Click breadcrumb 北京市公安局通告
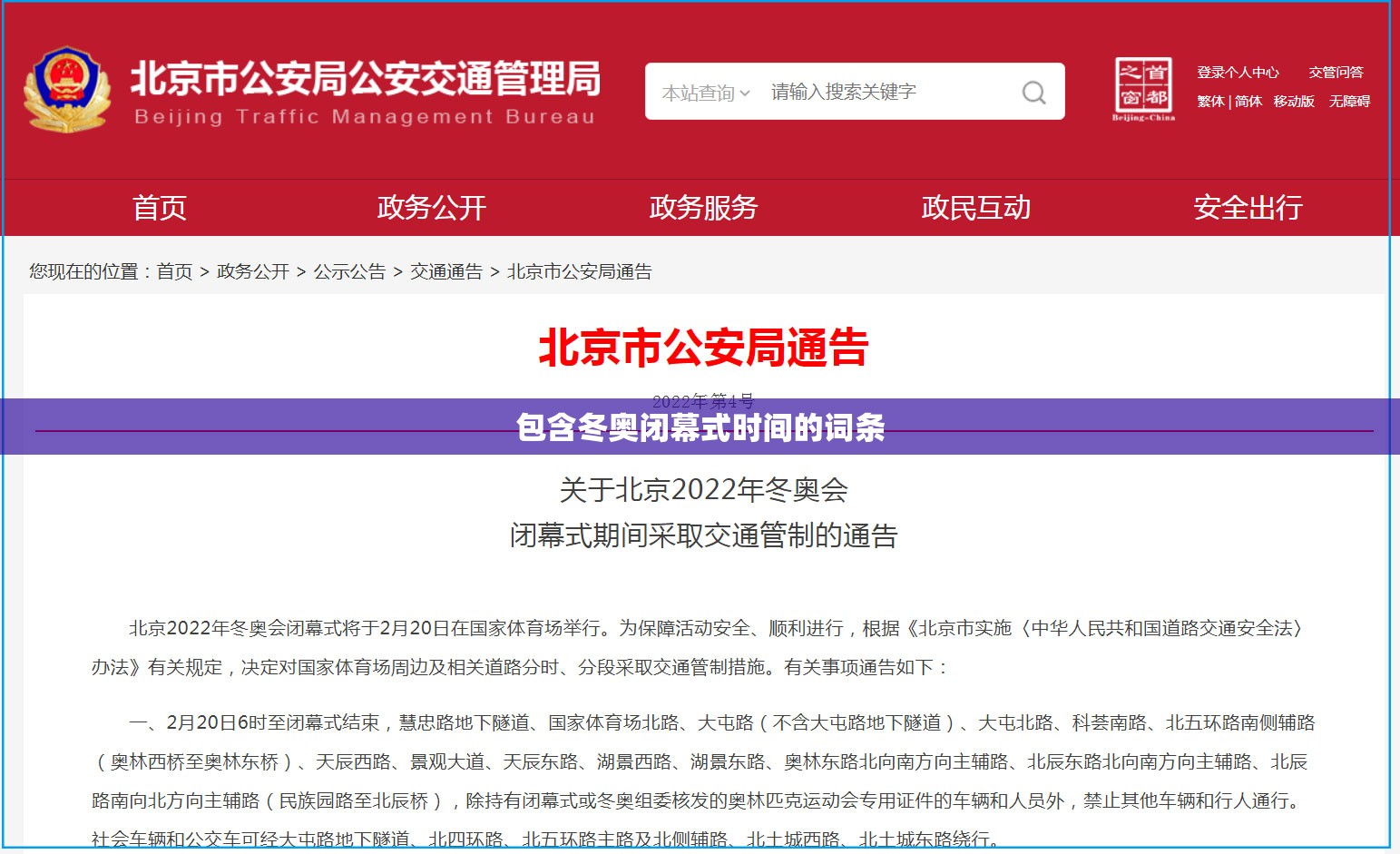 (x=580, y=271)
